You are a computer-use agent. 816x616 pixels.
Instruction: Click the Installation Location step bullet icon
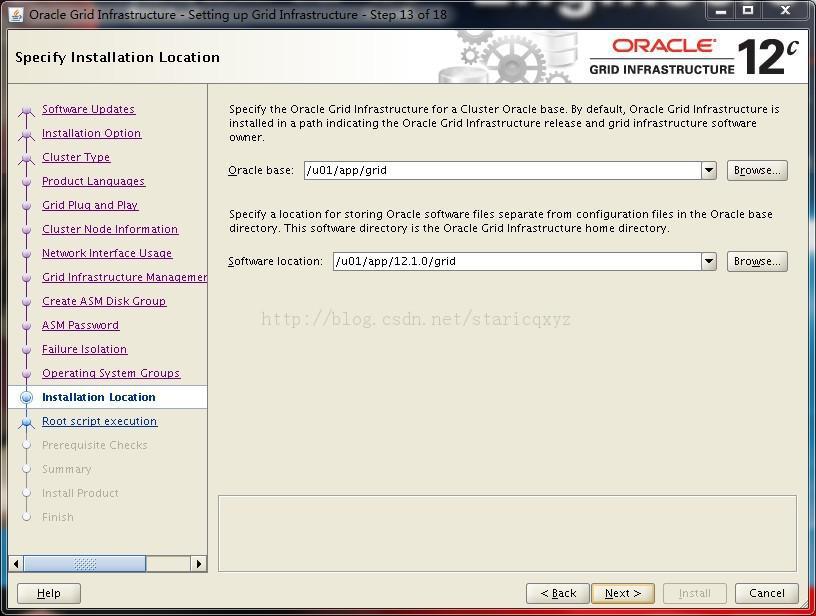pos(26,397)
